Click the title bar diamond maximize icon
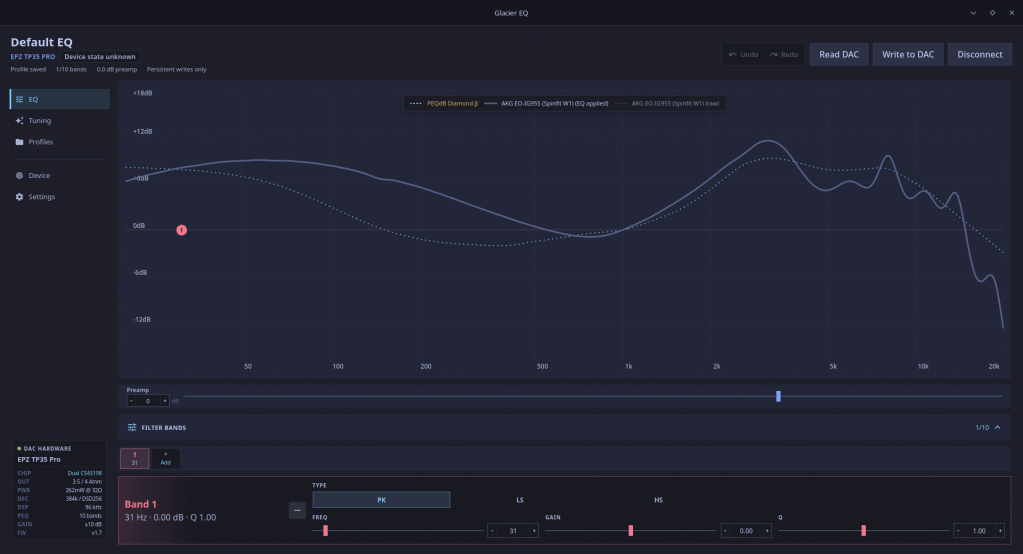 coord(992,13)
